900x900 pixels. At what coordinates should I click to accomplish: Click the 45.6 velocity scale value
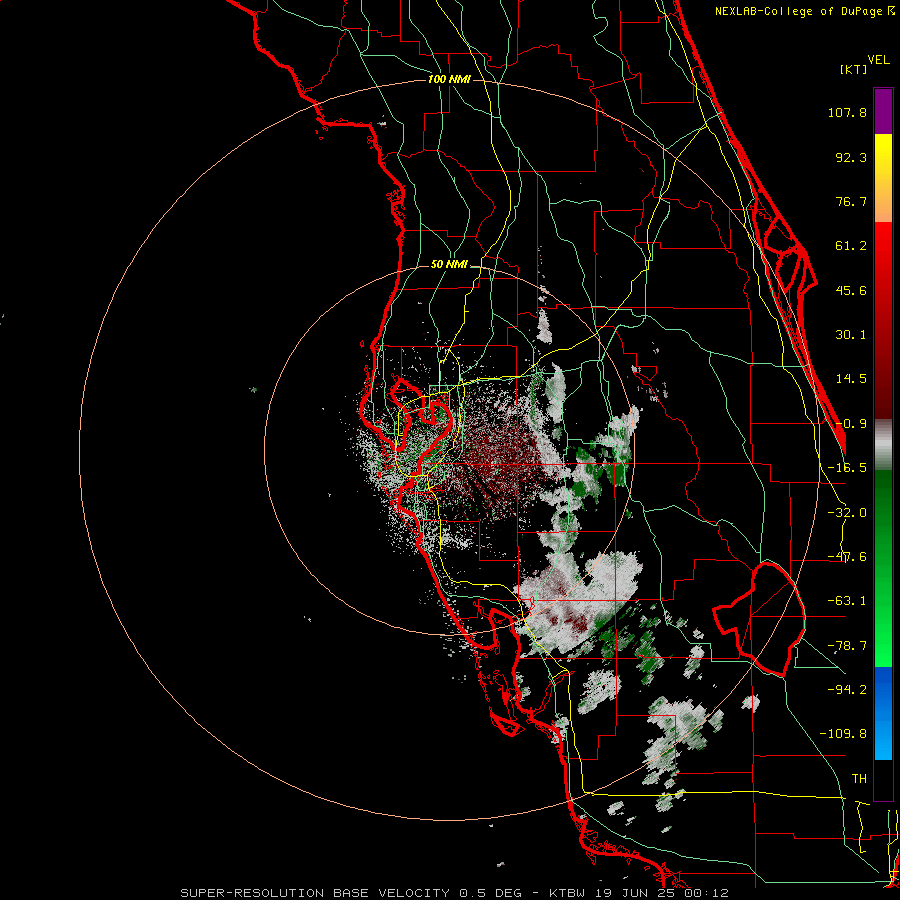(851, 290)
